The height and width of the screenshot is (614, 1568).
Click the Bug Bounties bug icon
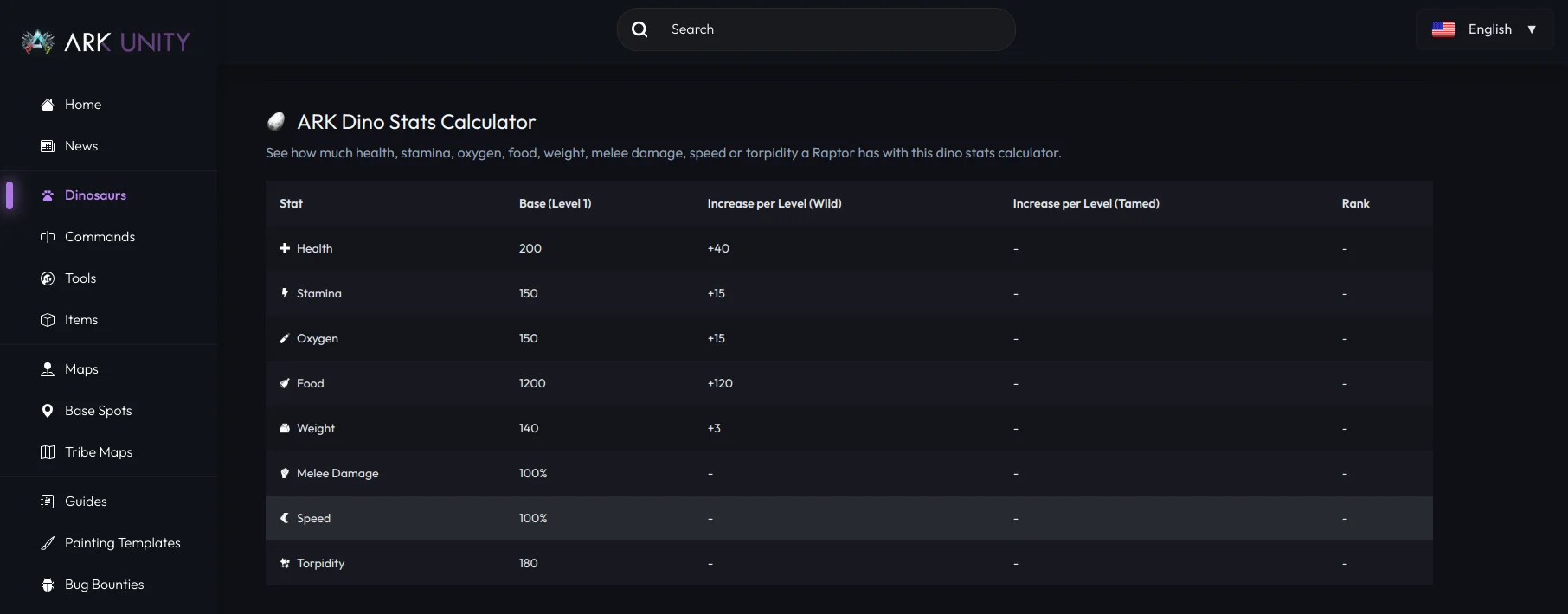point(48,585)
